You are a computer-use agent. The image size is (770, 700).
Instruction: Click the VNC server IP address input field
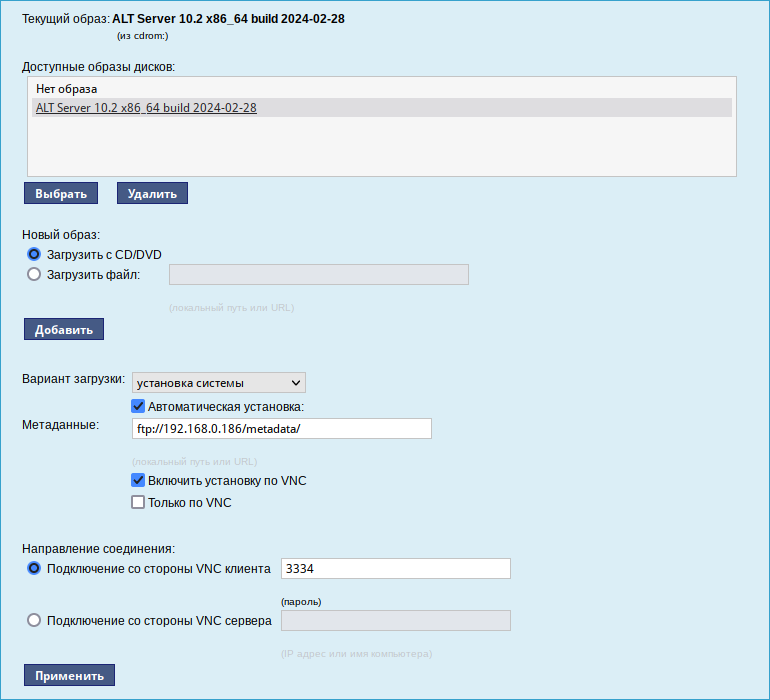click(396, 620)
